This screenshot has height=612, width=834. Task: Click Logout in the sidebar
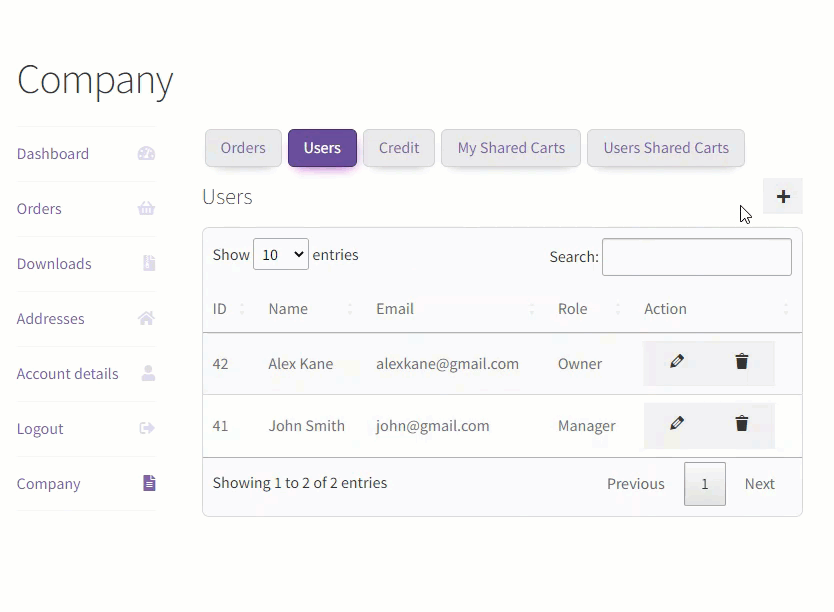[40, 429]
